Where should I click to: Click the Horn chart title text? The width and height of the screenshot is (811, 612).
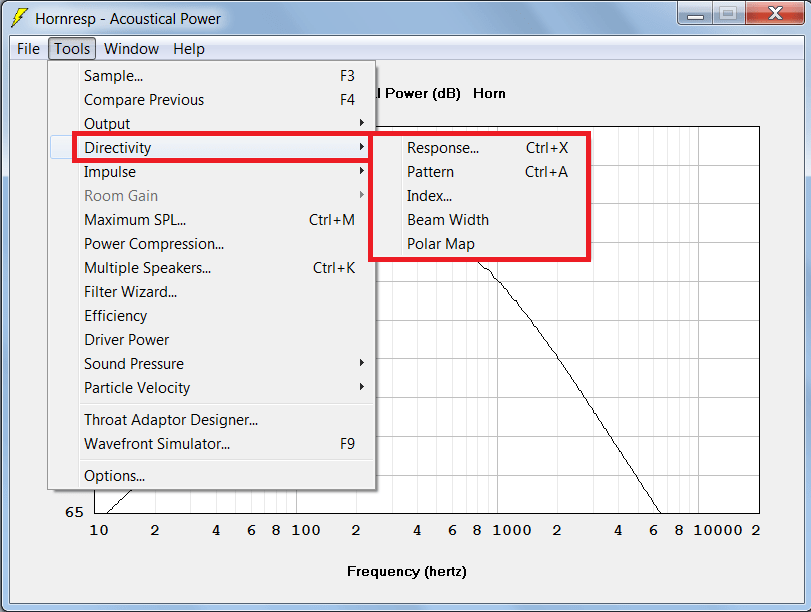489,94
